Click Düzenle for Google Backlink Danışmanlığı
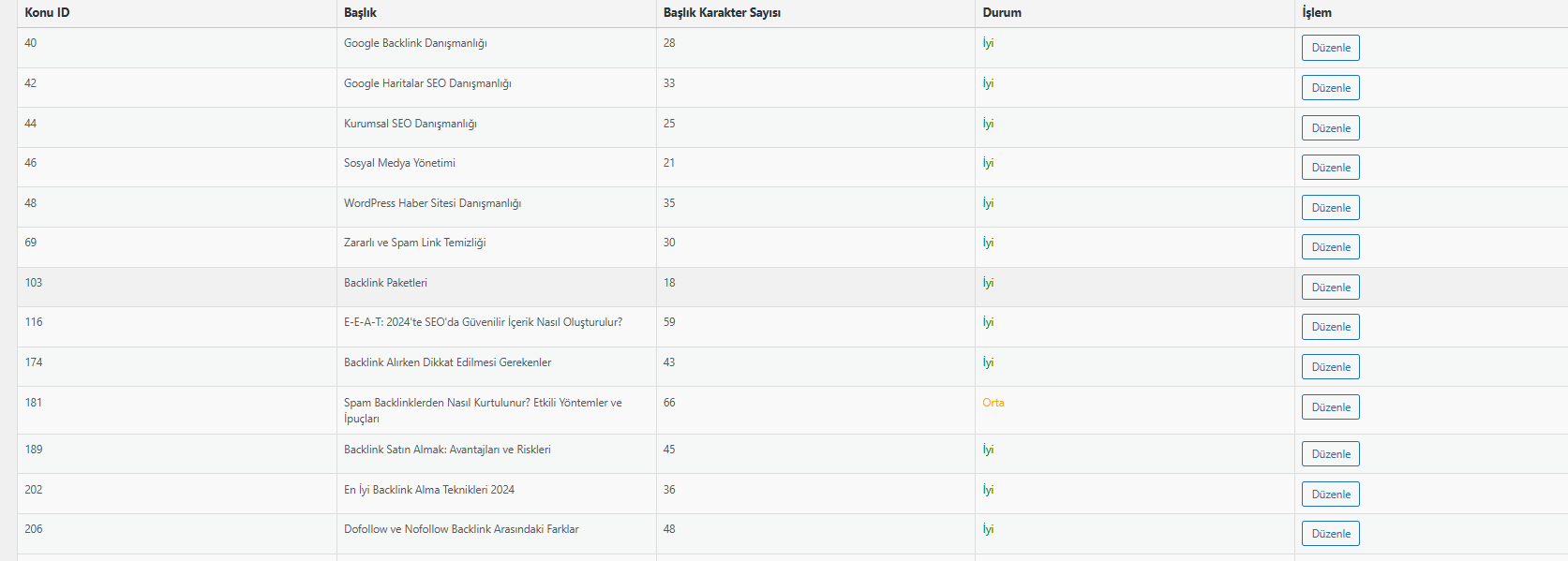Image resolution: width=1568 pixels, height=561 pixels. [x=1330, y=48]
